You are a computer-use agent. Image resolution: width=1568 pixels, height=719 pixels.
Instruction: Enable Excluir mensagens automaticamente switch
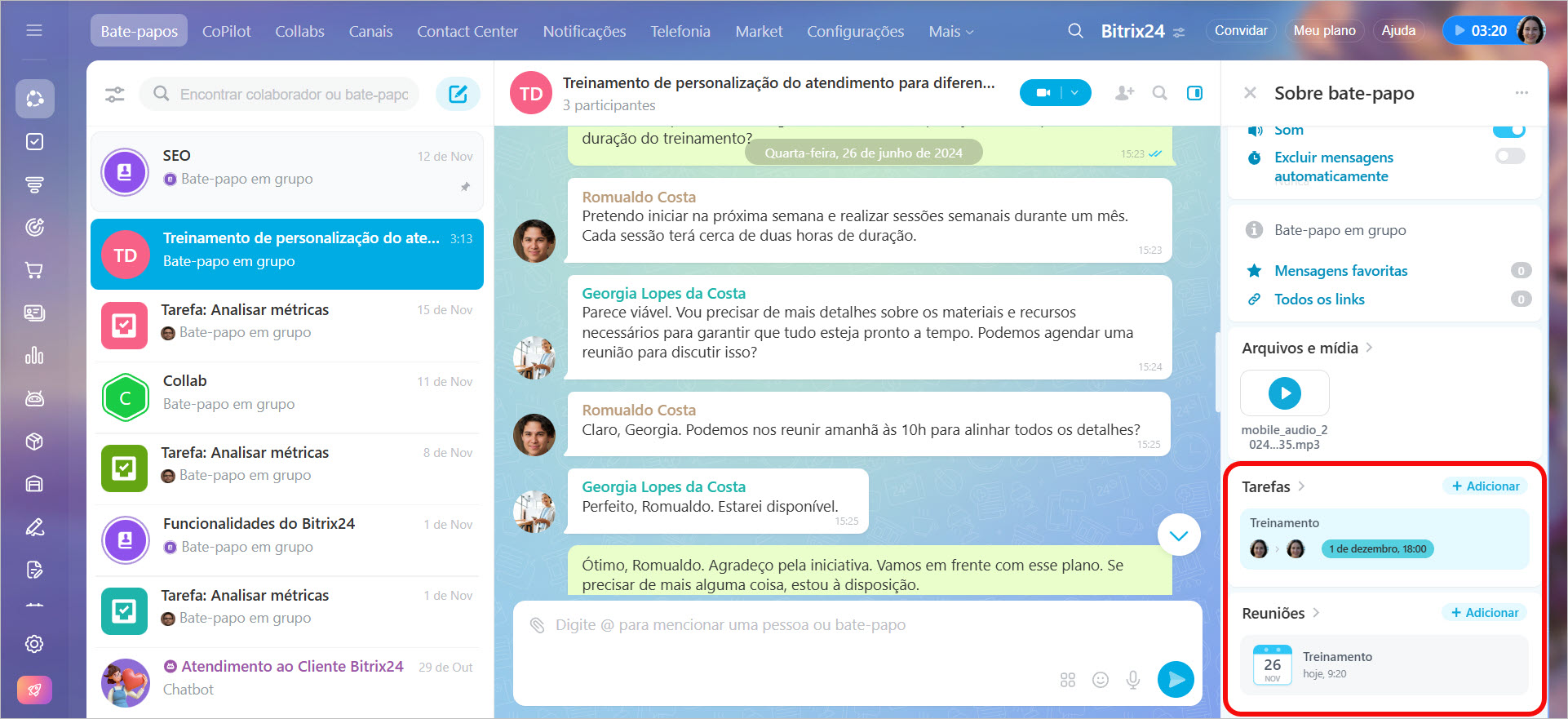1509,157
